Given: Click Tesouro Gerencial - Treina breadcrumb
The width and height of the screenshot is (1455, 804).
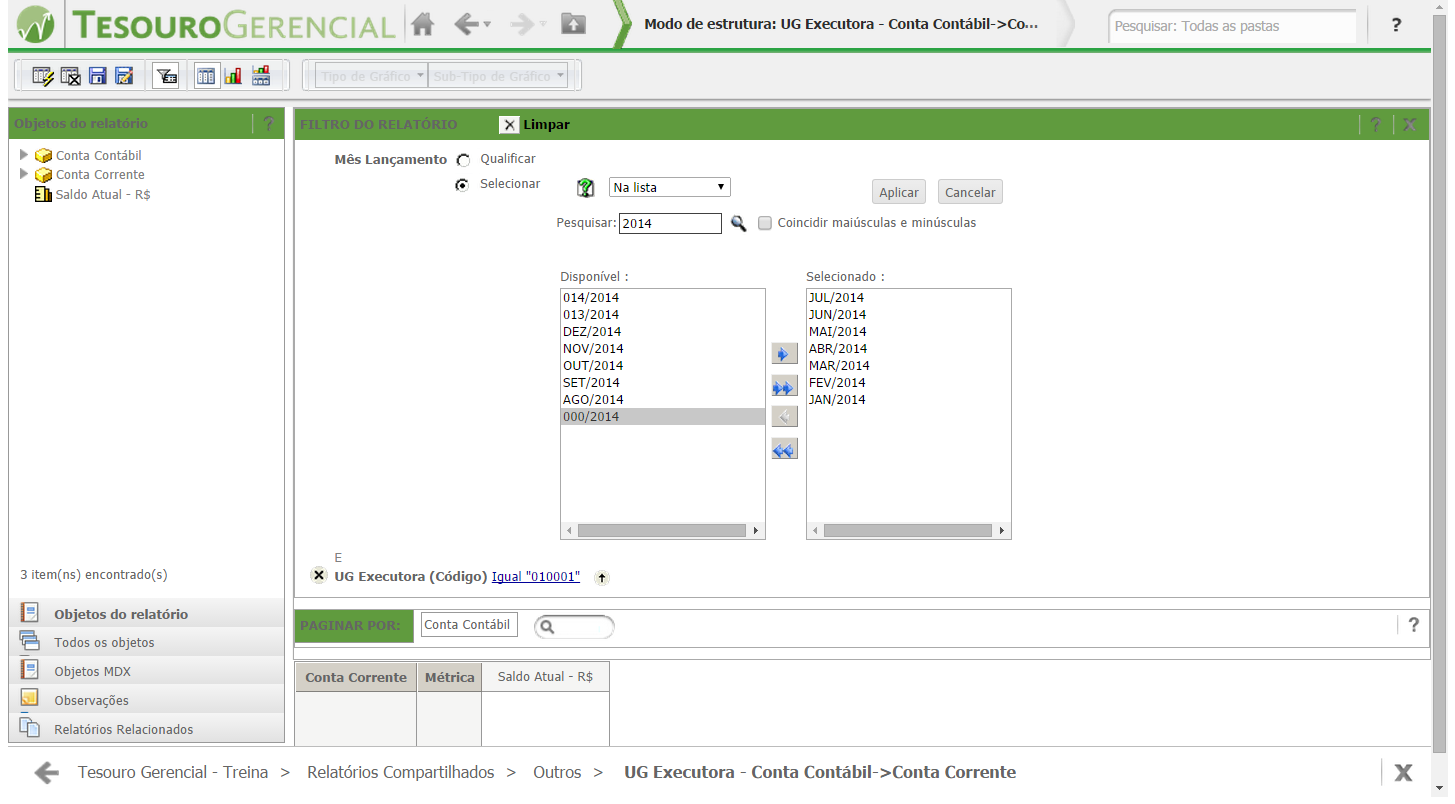Looking at the screenshot, I should point(173,772).
